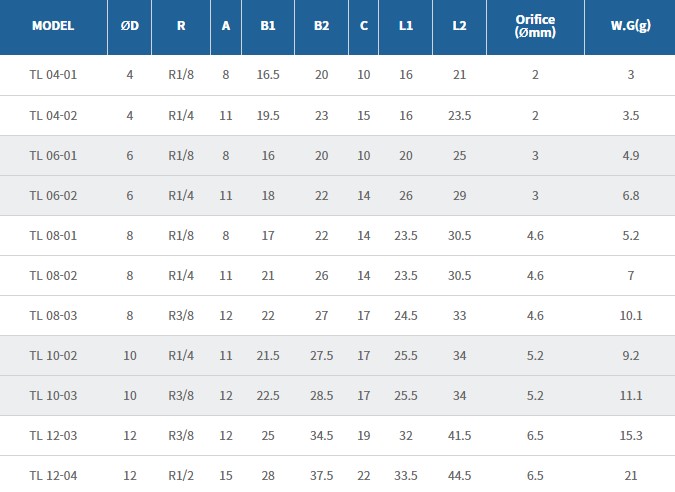Select the Orifice (Ømm) column header
The height and width of the screenshot is (492, 675).
tap(535, 26)
